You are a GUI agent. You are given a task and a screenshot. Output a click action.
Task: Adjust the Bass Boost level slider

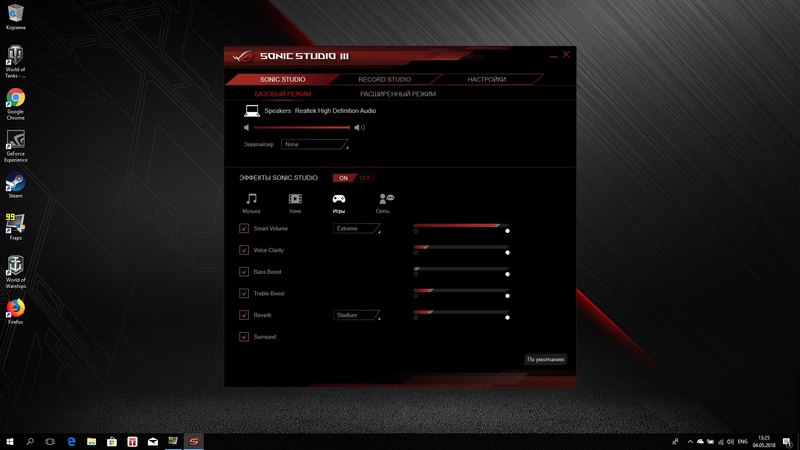coord(461,269)
